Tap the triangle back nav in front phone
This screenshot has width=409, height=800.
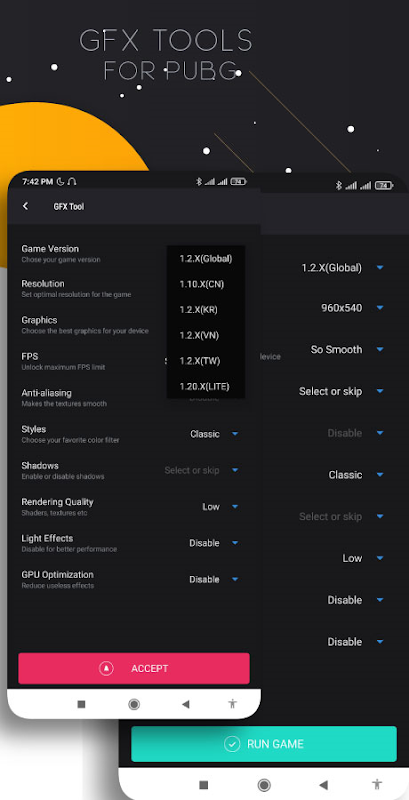tap(186, 704)
